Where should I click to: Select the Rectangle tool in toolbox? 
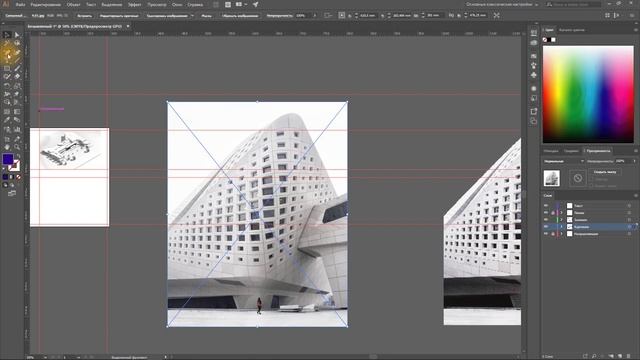click(x=7, y=69)
